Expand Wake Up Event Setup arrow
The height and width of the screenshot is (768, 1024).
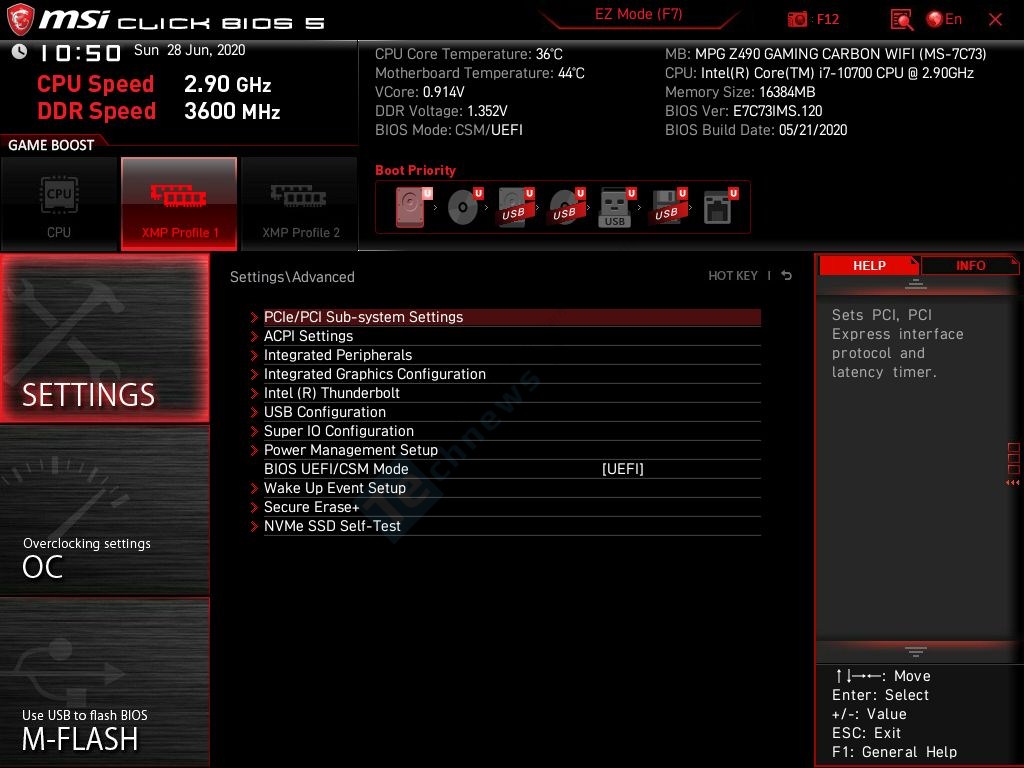(x=255, y=488)
